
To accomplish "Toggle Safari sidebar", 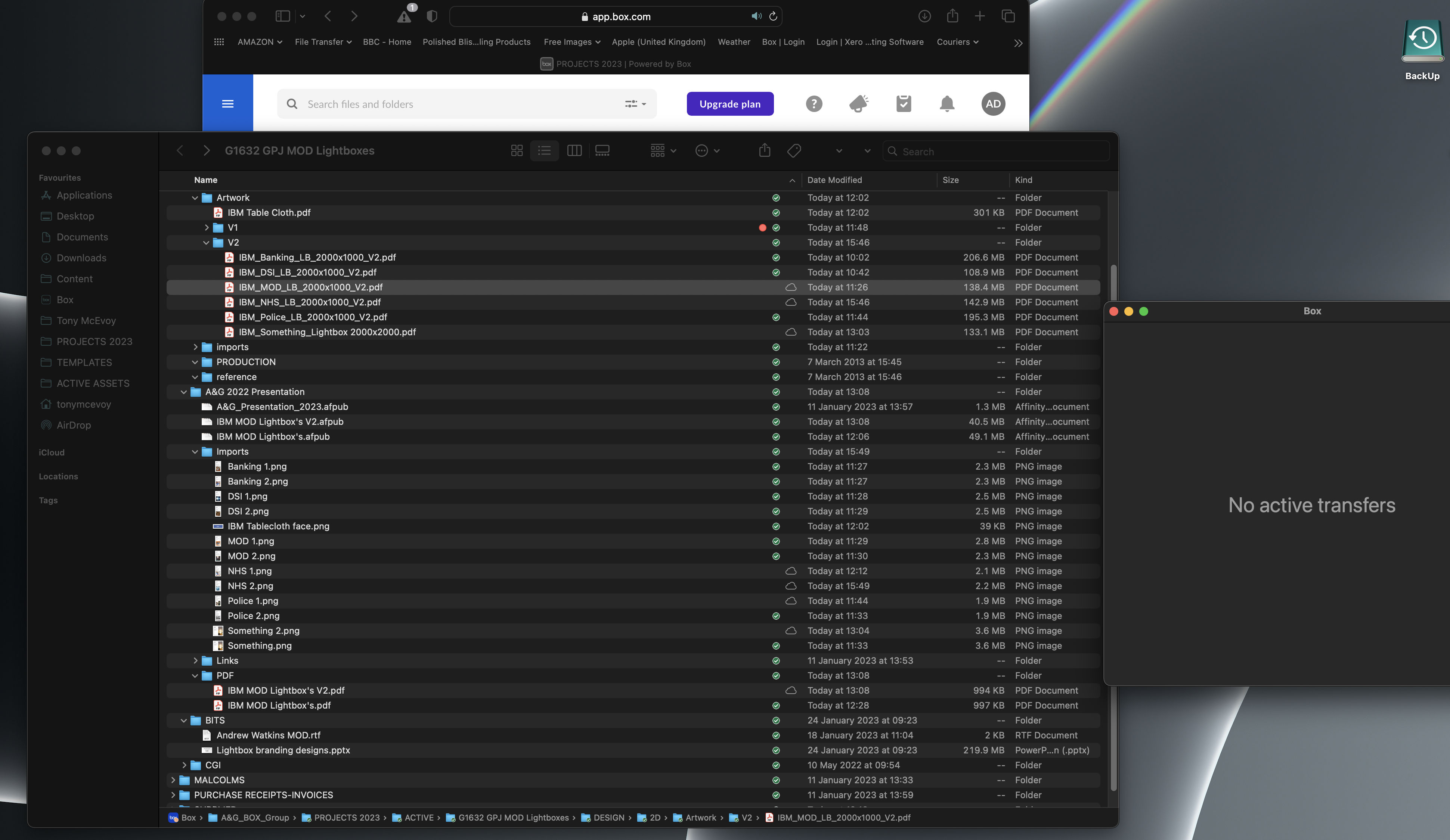I will click(282, 16).
